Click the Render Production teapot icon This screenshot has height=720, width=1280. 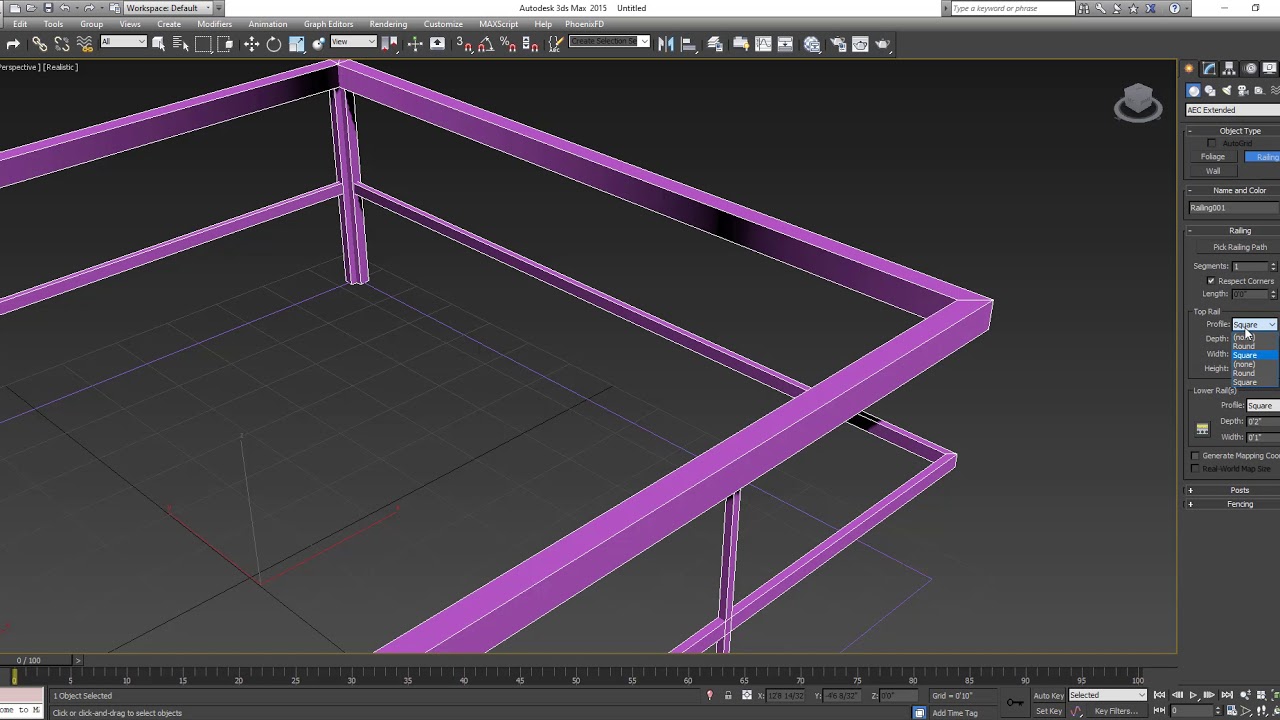883,44
